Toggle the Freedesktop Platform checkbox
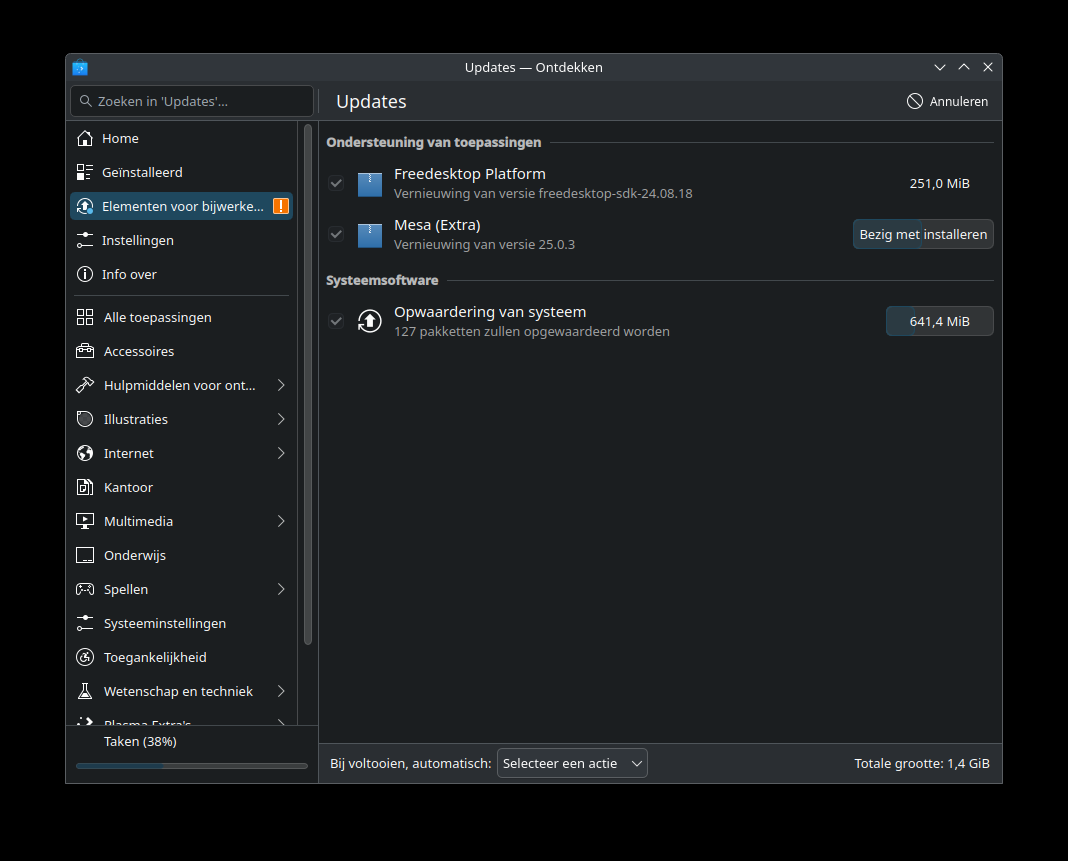The image size is (1068, 861). 336,183
